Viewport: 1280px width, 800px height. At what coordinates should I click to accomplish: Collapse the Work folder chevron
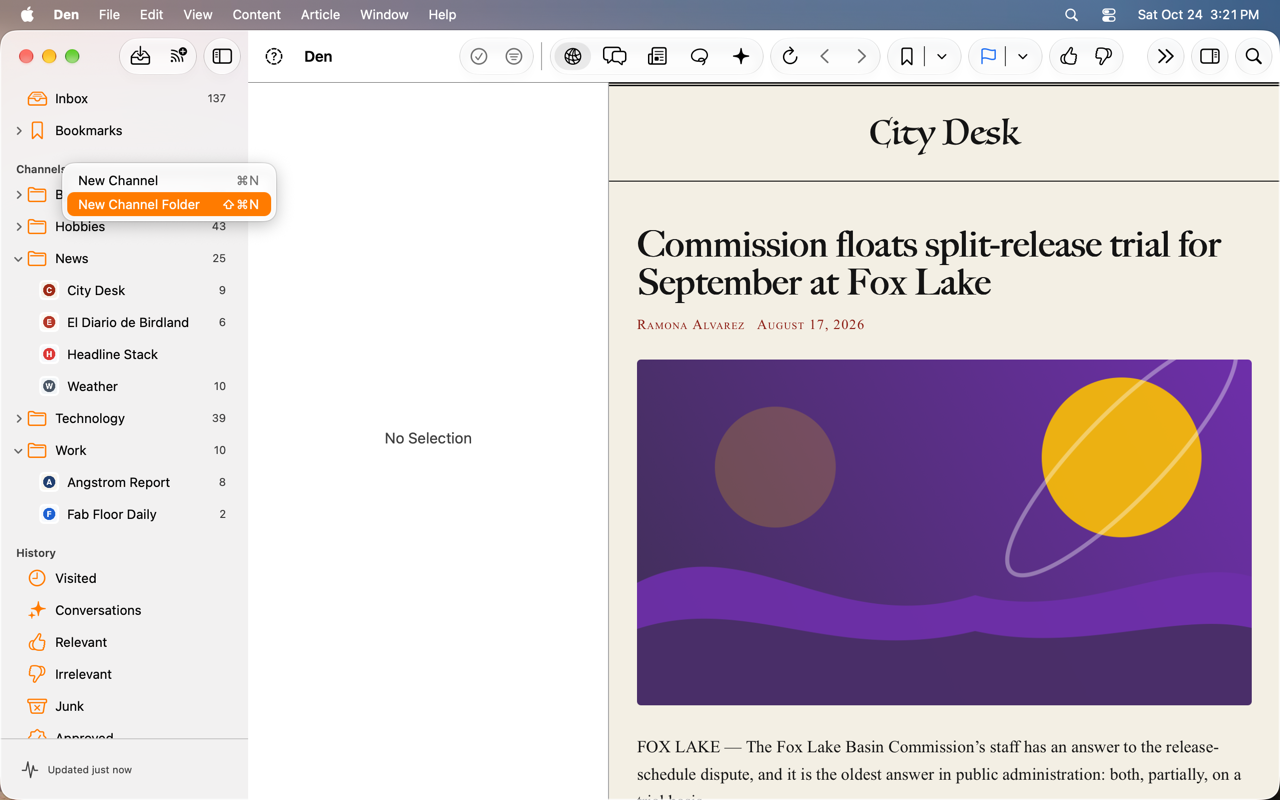coord(19,451)
